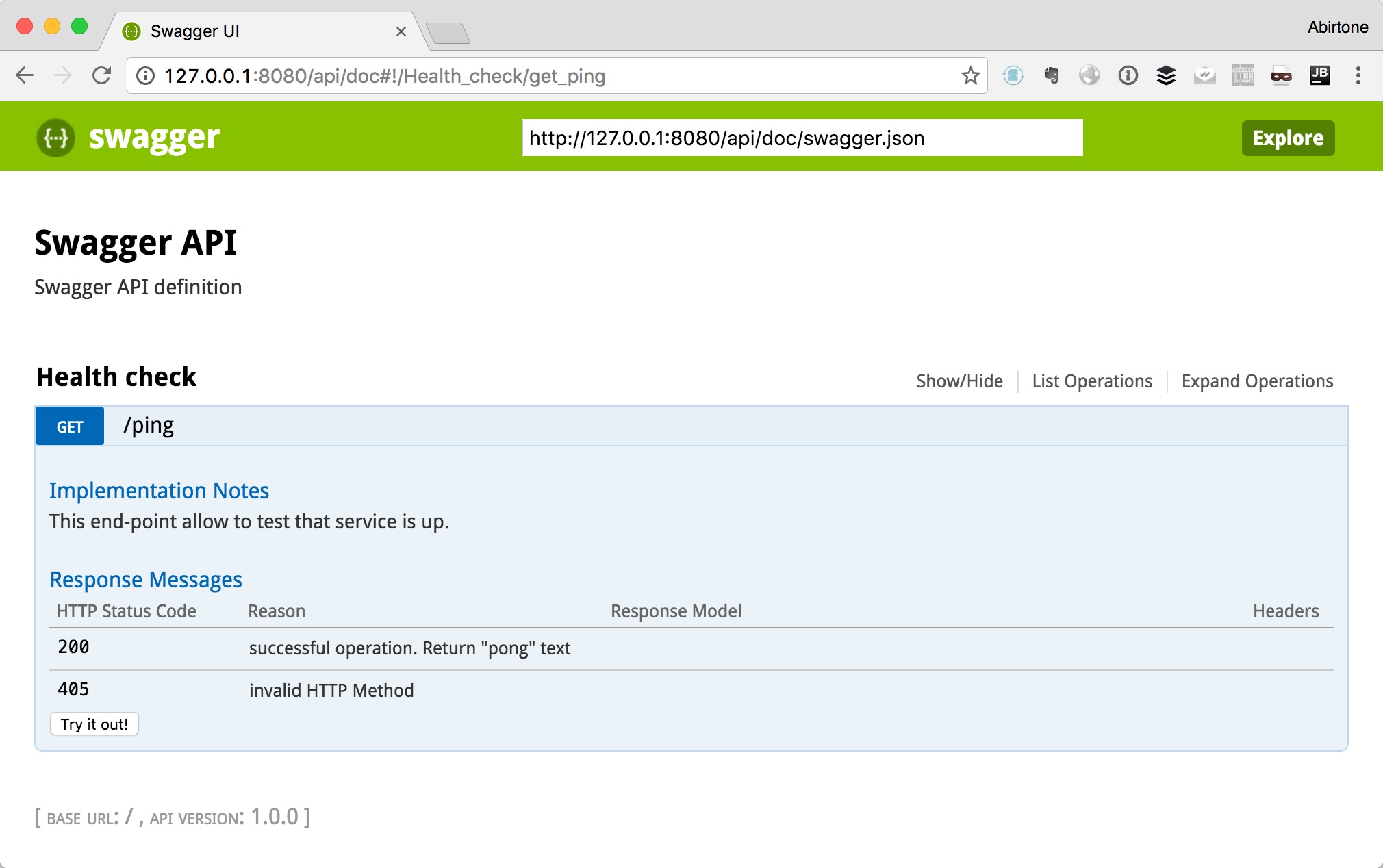1383x868 pixels.
Task: Click Expand Operations link
Action: tap(1257, 381)
